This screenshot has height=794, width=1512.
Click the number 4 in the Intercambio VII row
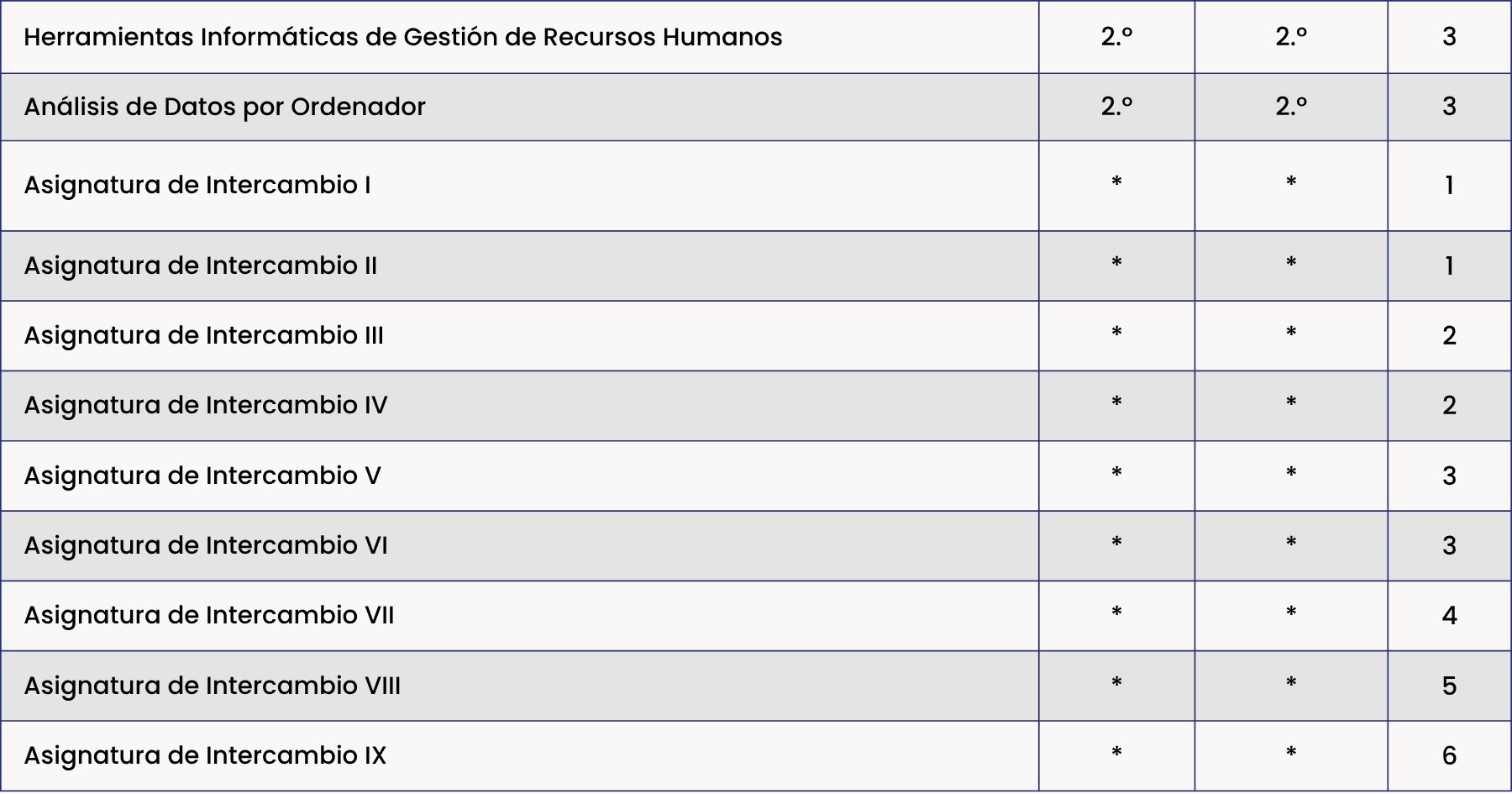pos(1449,615)
